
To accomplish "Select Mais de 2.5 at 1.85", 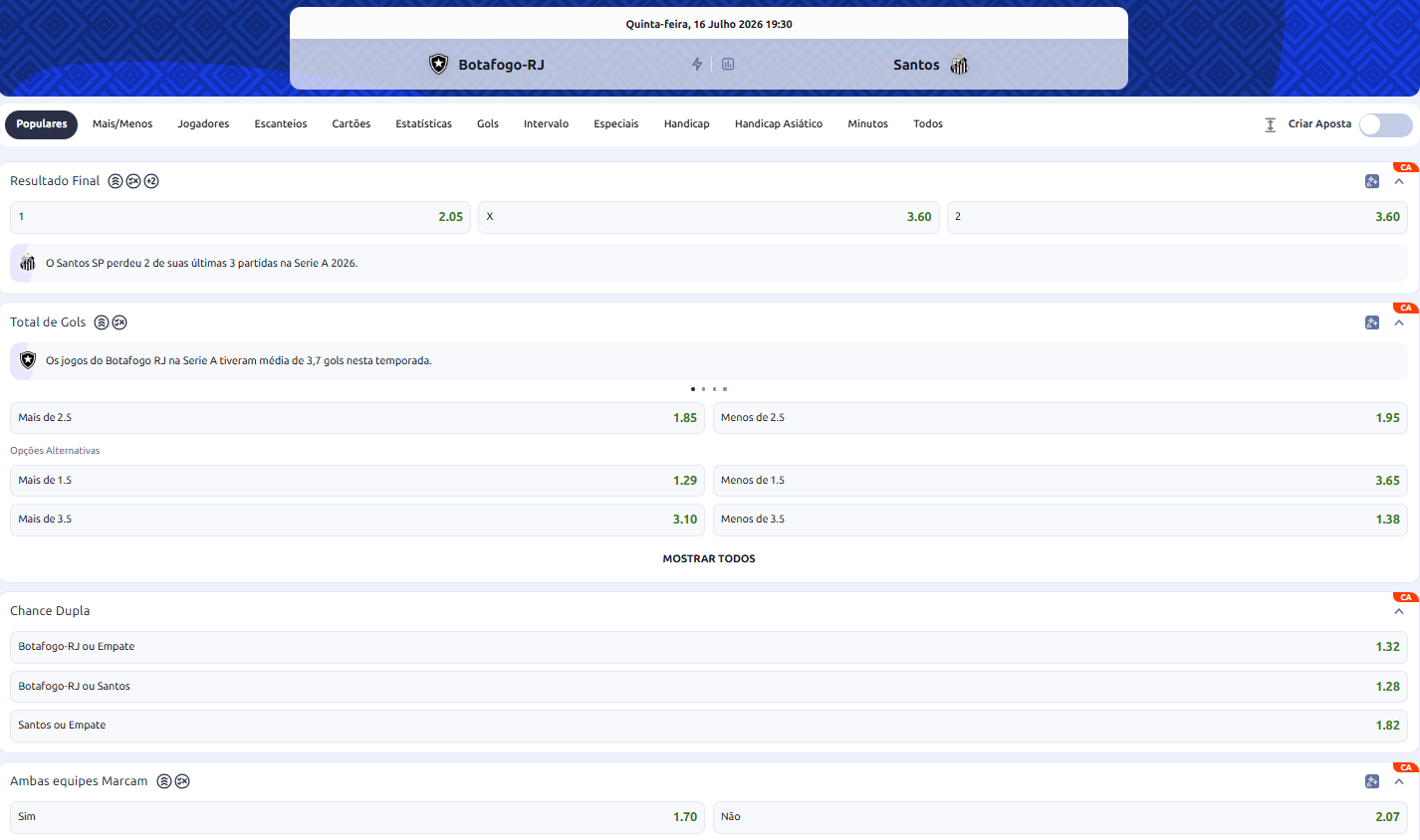I will coord(357,418).
